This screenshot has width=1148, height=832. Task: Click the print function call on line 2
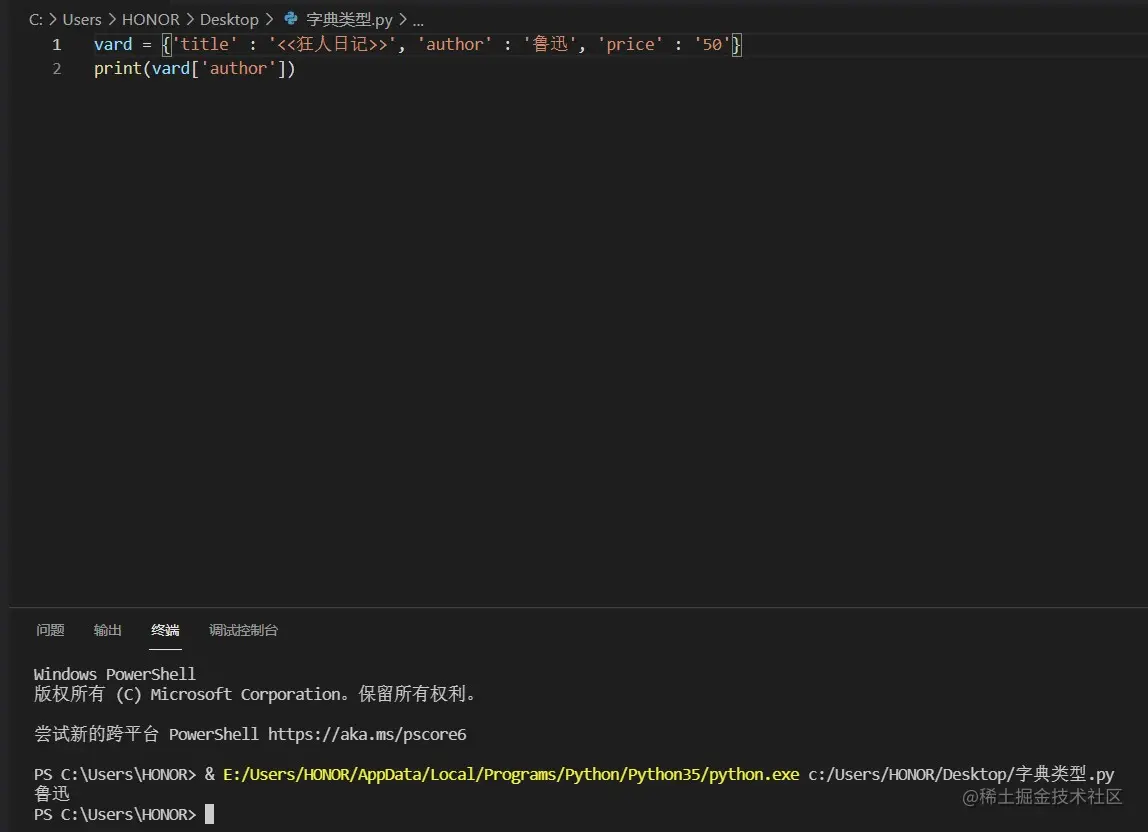point(117,69)
